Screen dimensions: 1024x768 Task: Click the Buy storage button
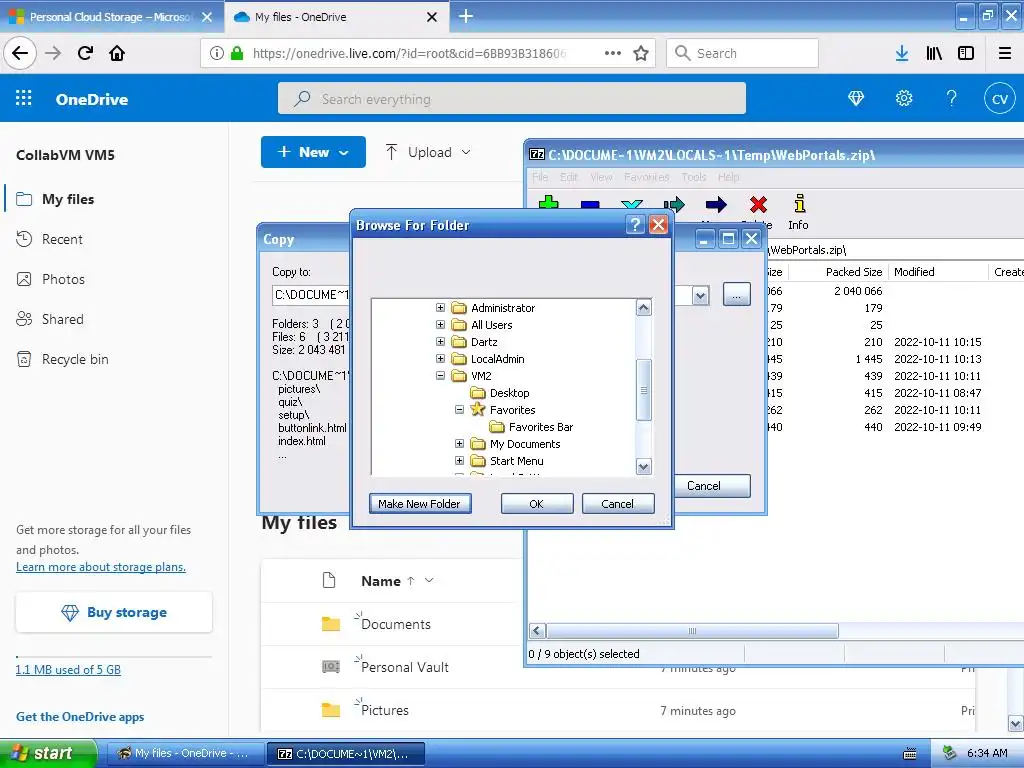click(x=114, y=612)
